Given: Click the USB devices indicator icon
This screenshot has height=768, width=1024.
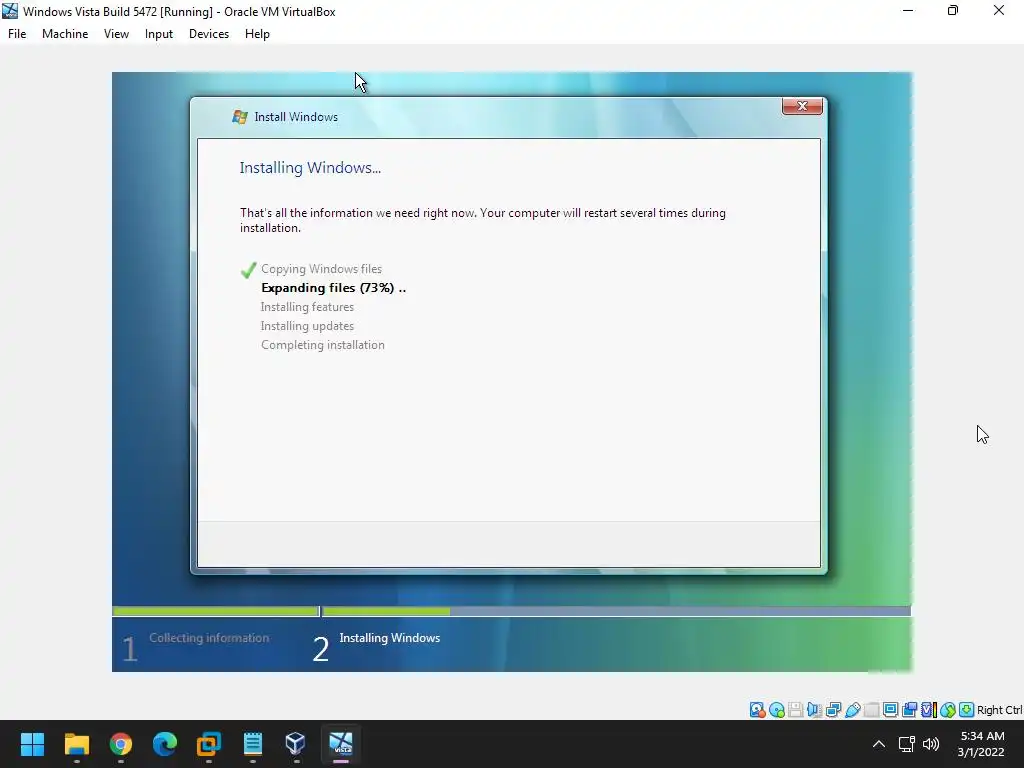Looking at the screenshot, I should point(852,710).
